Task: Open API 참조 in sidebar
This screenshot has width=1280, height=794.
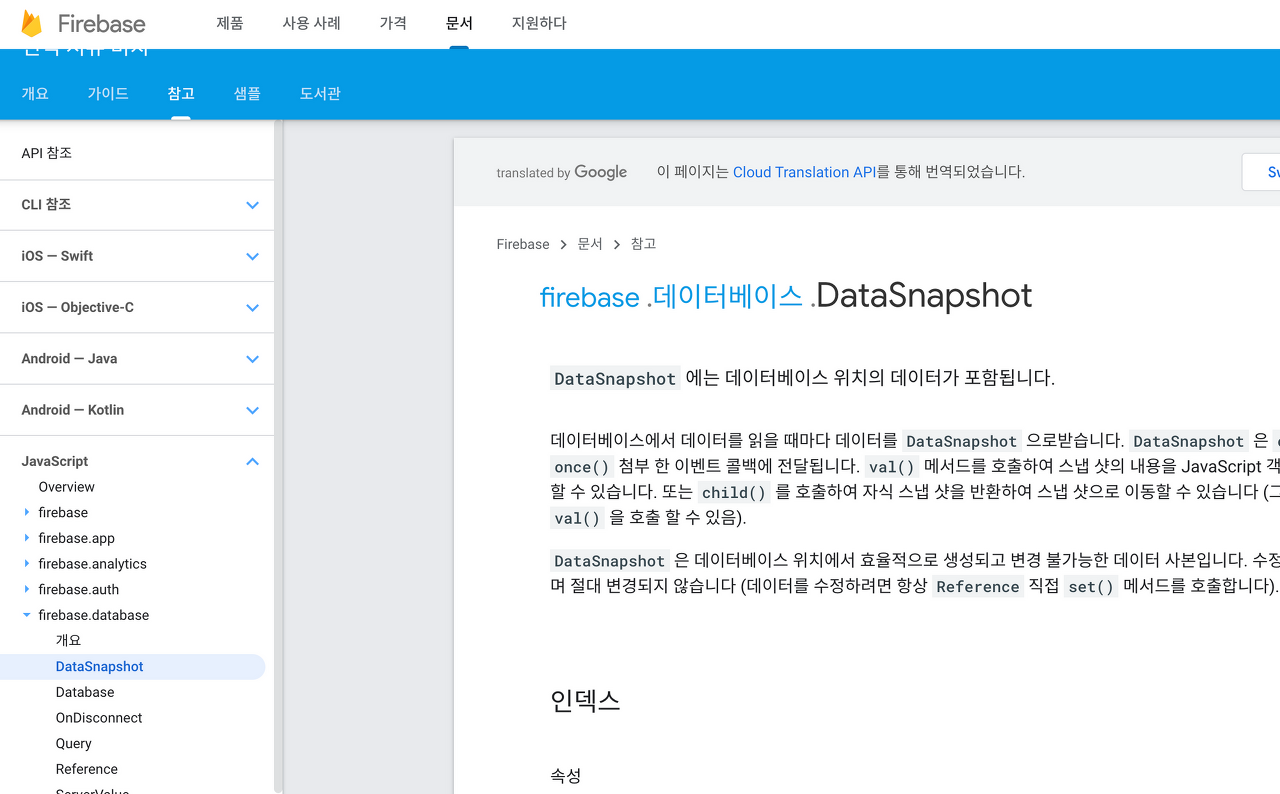Action: (47, 153)
